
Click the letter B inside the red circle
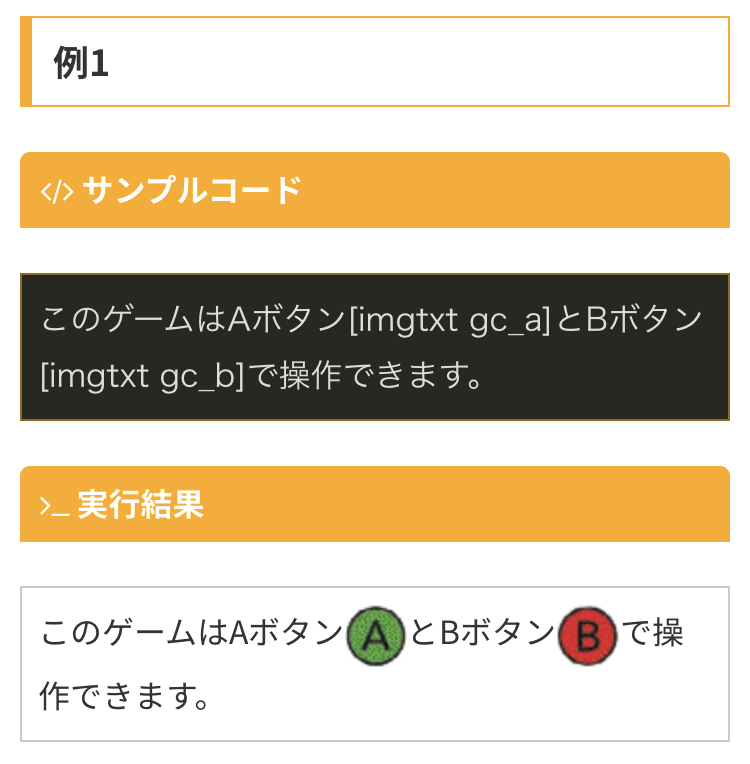(x=588, y=636)
